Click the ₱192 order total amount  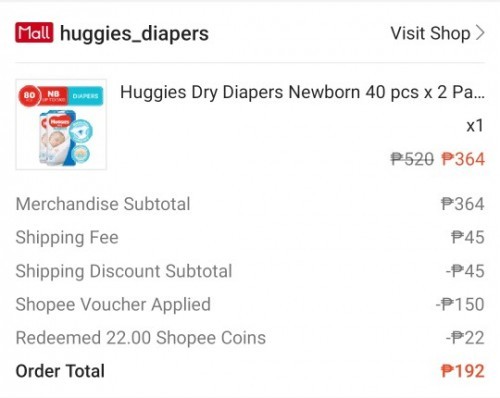click(x=463, y=371)
